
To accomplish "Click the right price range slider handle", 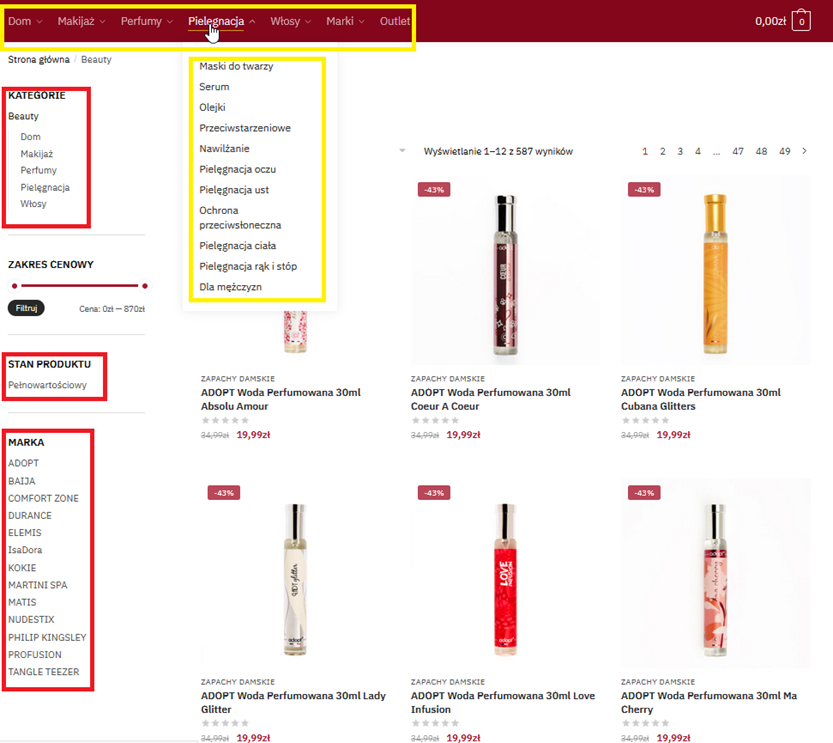I will (x=145, y=286).
